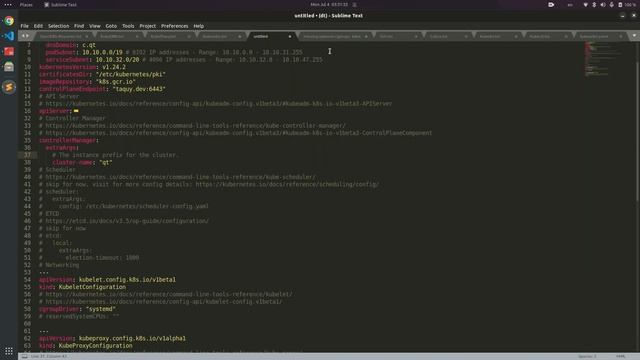
Task: Click the etcd.io configuration docs URL comment
Action: click(x=124, y=221)
